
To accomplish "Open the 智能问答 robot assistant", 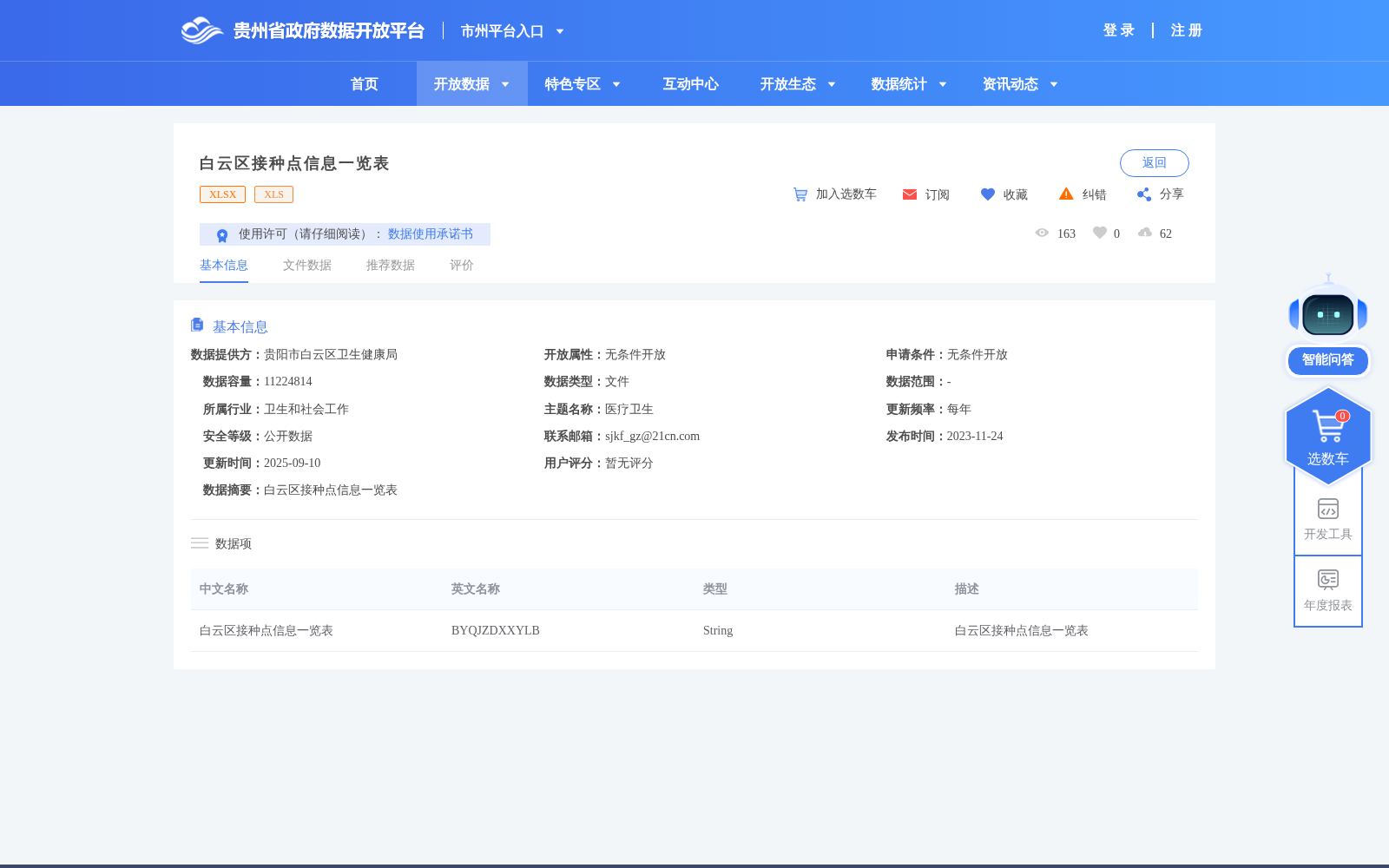I will click(x=1328, y=325).
